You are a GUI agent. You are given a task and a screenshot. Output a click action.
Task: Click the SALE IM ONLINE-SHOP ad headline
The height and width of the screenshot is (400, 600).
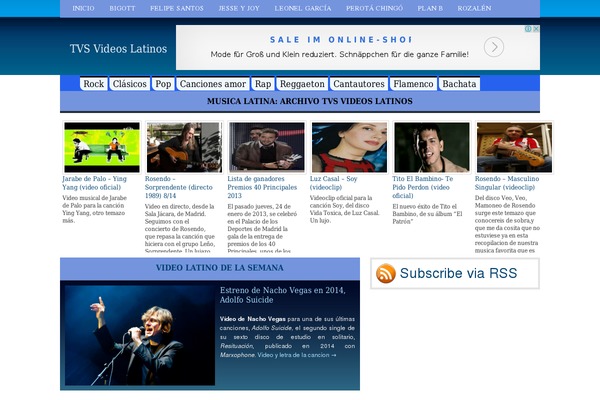point(341,40)
